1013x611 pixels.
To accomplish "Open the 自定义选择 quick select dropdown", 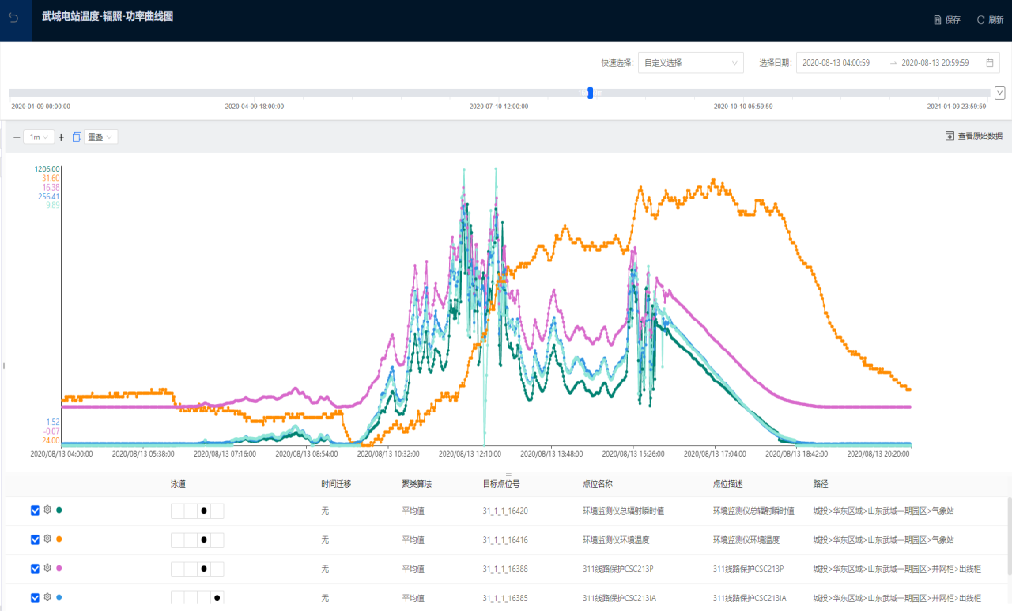I will [x=691, y=63].
